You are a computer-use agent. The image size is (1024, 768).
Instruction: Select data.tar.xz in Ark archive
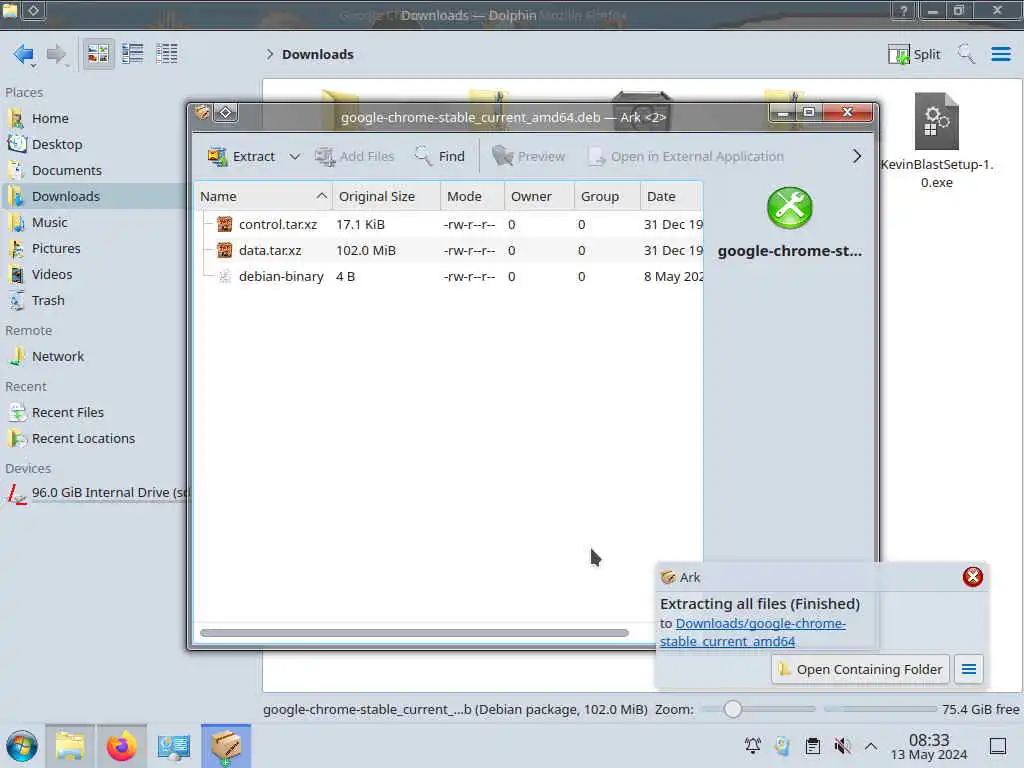click(x=270, y=251)
